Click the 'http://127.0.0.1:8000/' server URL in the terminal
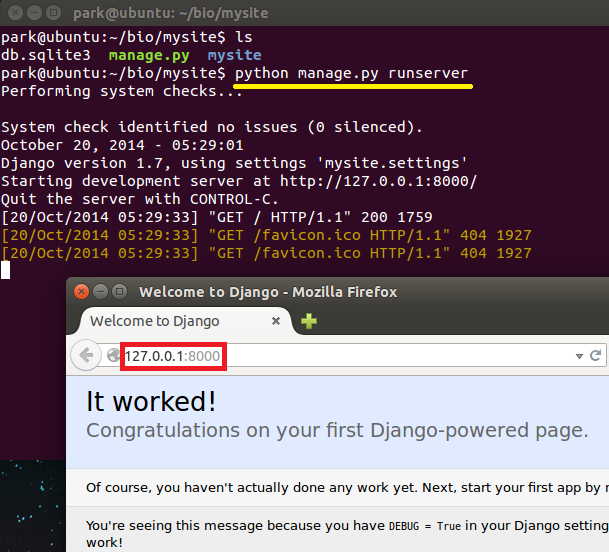 [x=378, y=181]
